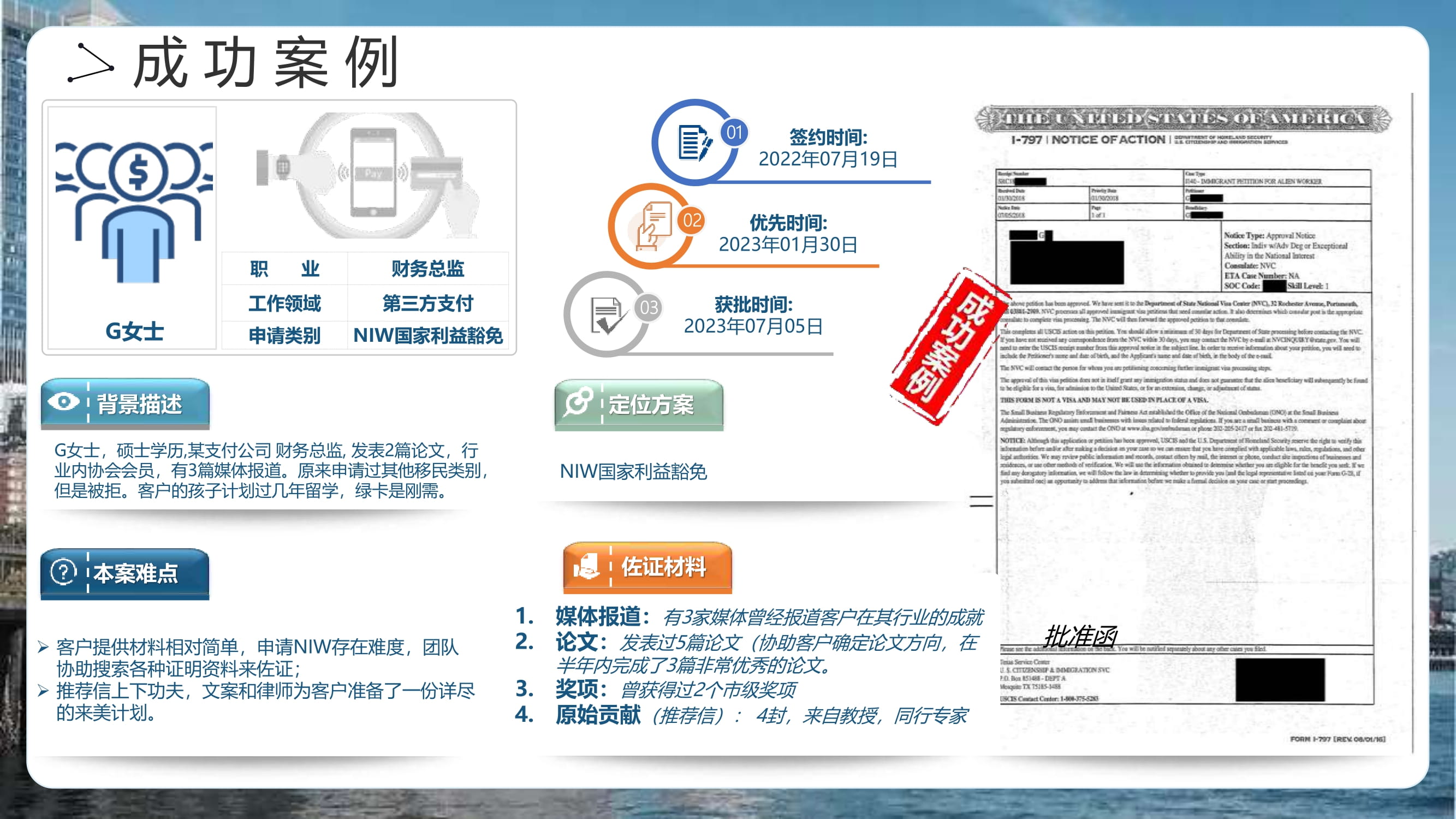Click the FORM I-797 footer text

(1338, 739)
